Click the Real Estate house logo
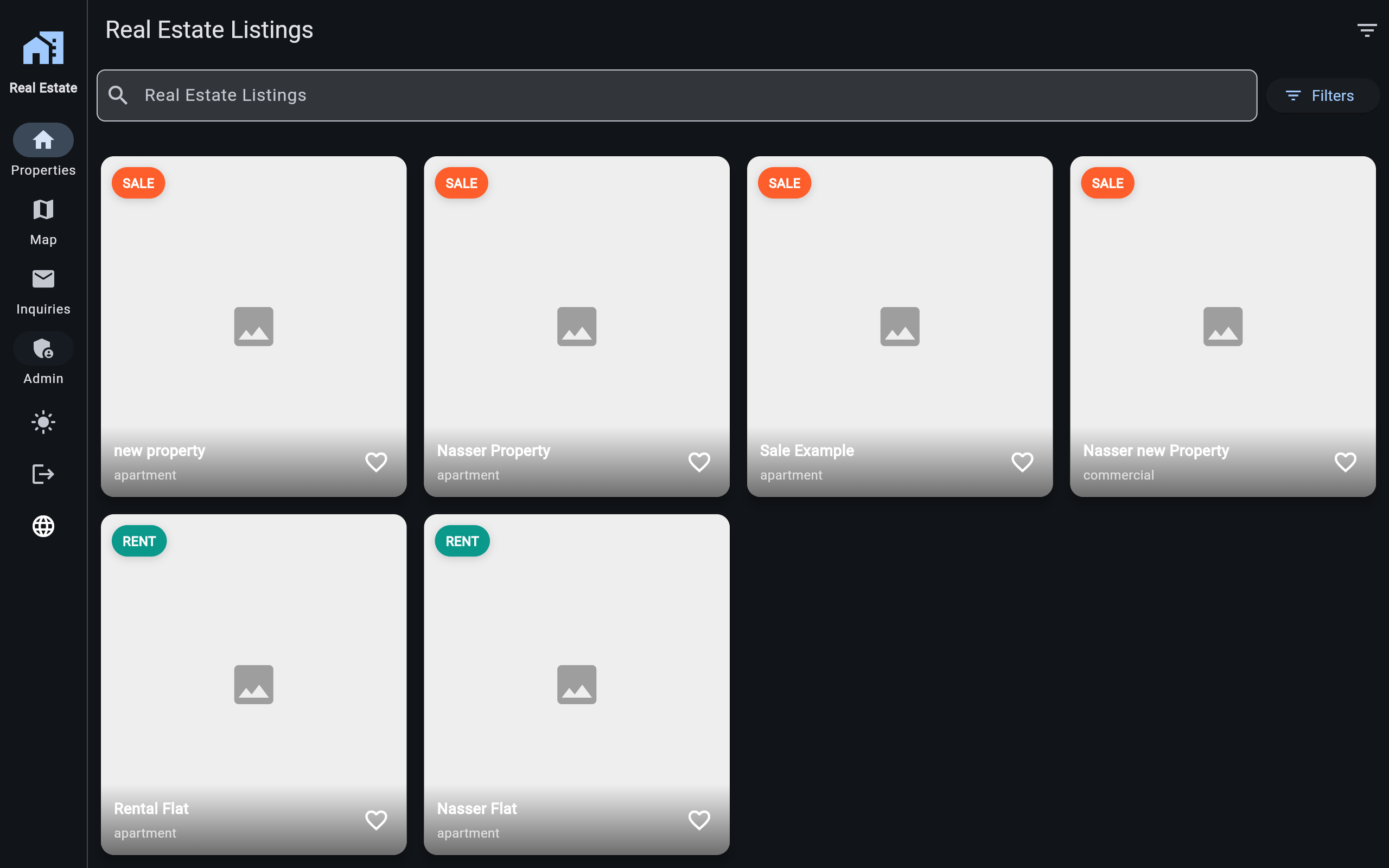Viewport: 1389px width, 868px height. [x=43, y=48]
